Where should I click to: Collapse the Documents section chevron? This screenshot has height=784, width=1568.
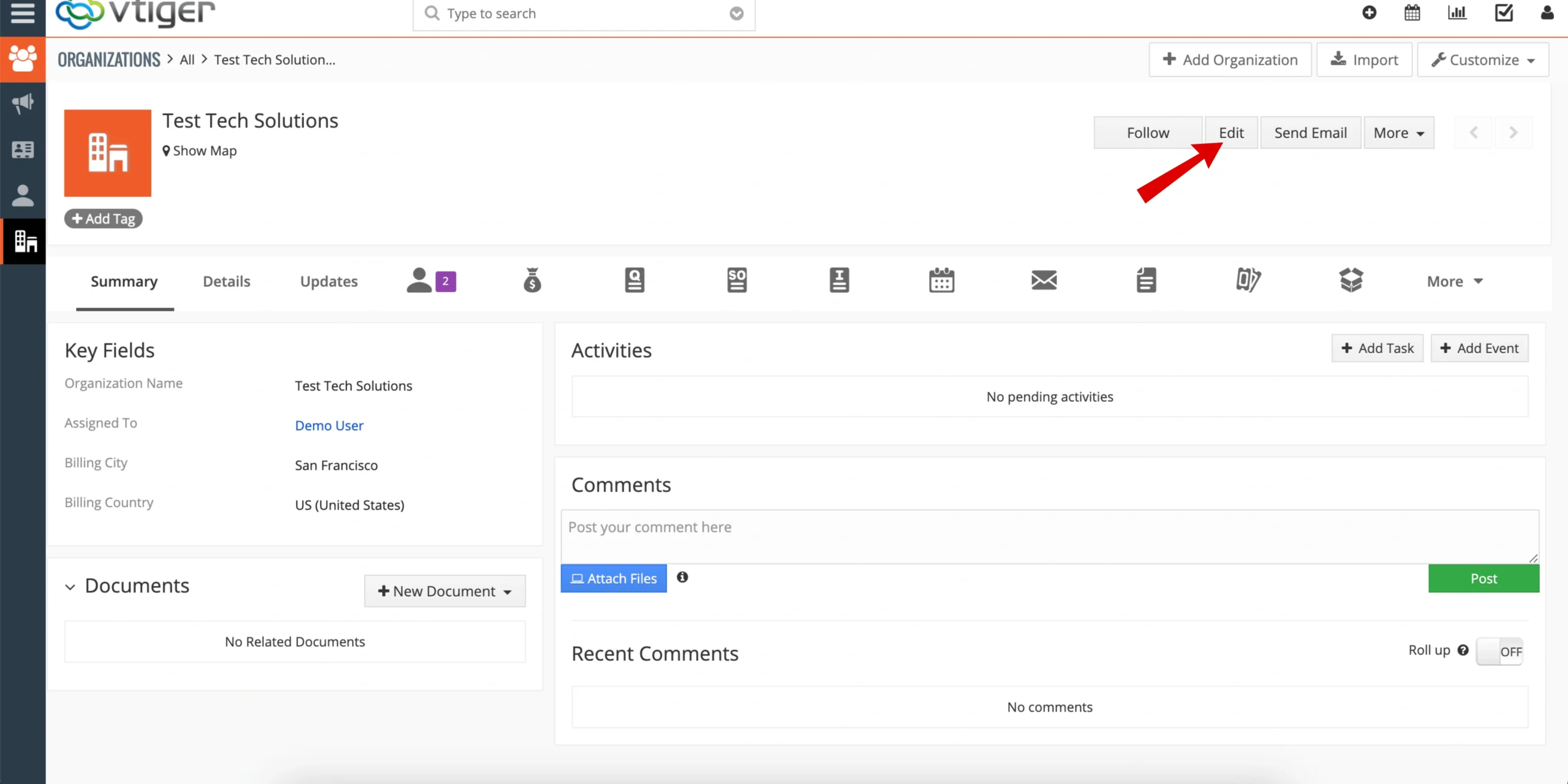click(70, 587)
